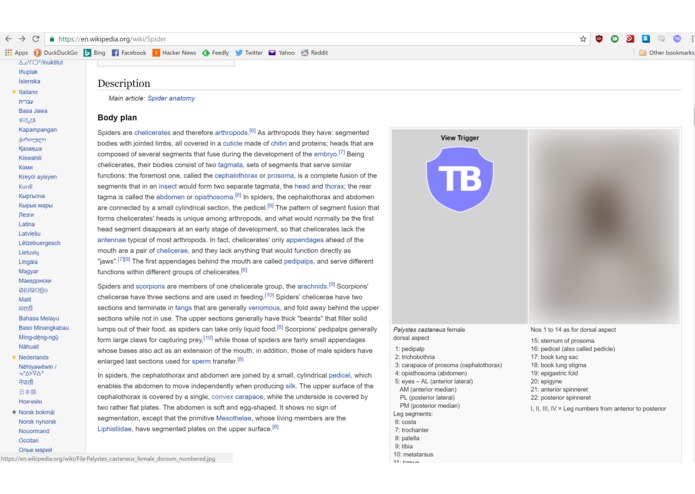Viewport: 695px width, 494px height.
Task: Go back to the previous page
Action: tap(8, 39)
